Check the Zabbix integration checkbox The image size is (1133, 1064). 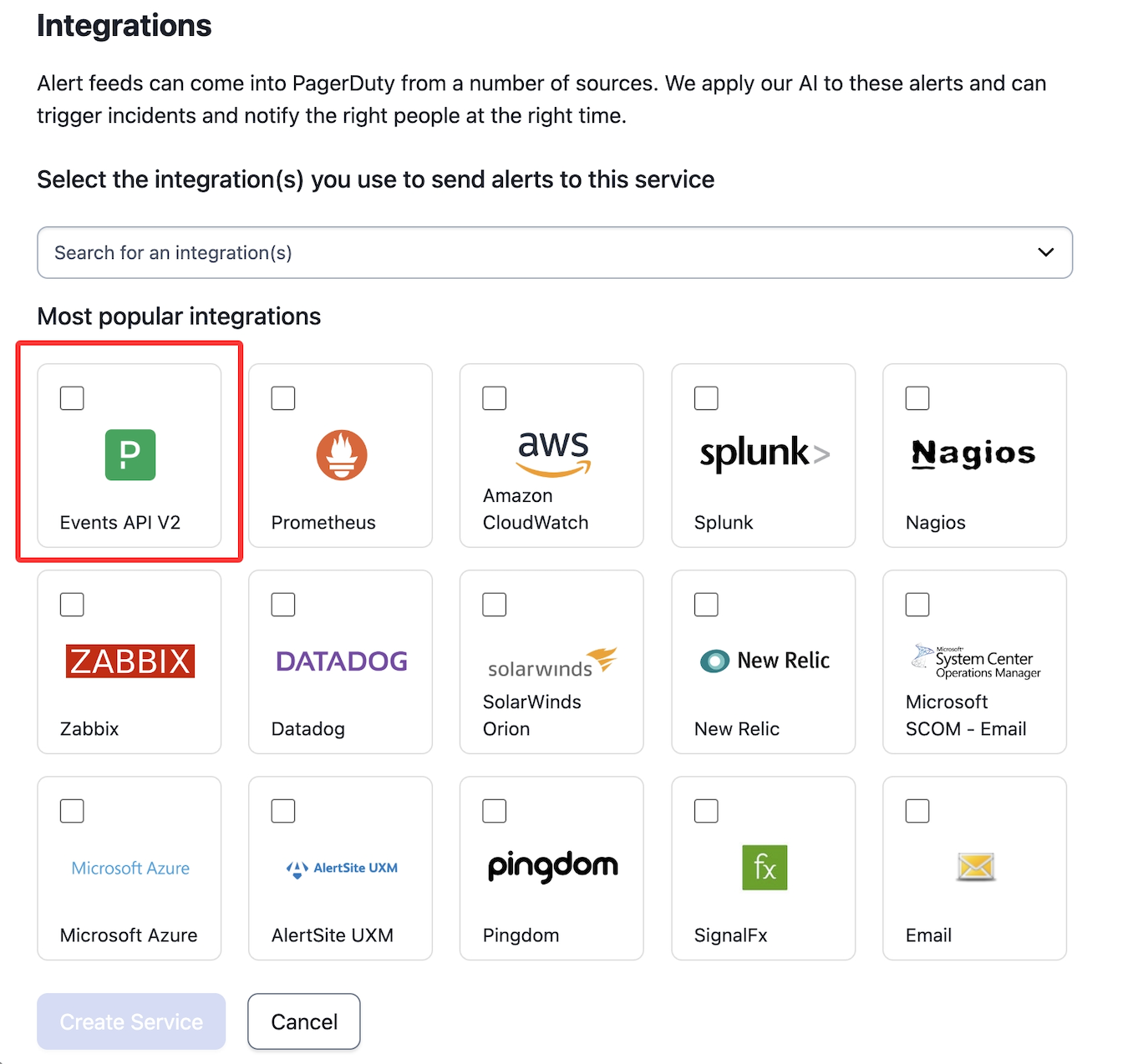click(x=72, y=605)
